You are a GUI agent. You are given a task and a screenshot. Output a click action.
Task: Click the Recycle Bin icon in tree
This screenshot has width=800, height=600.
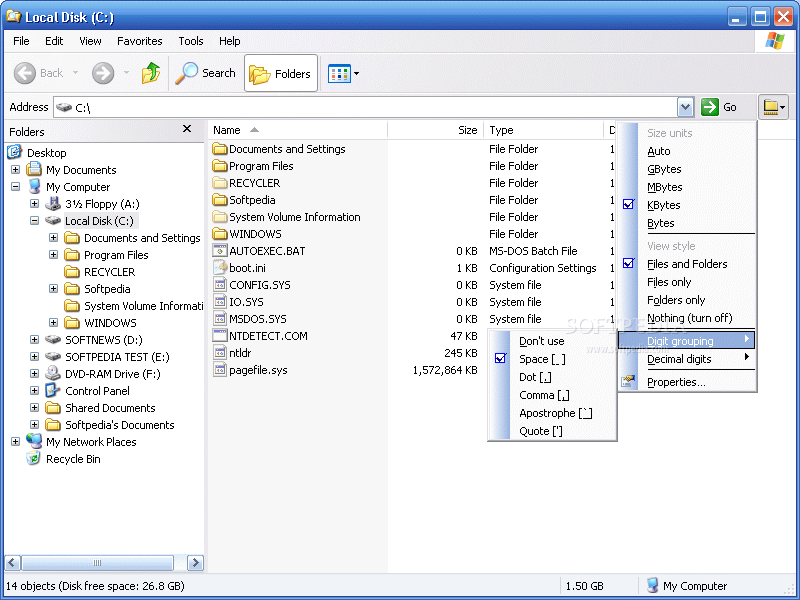[x=34, y=459]
